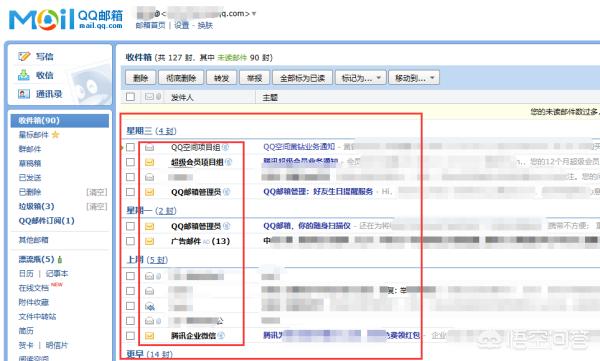
Task: Open 已发送 folder
Action: pyautogui.click(x=30, y=178)
